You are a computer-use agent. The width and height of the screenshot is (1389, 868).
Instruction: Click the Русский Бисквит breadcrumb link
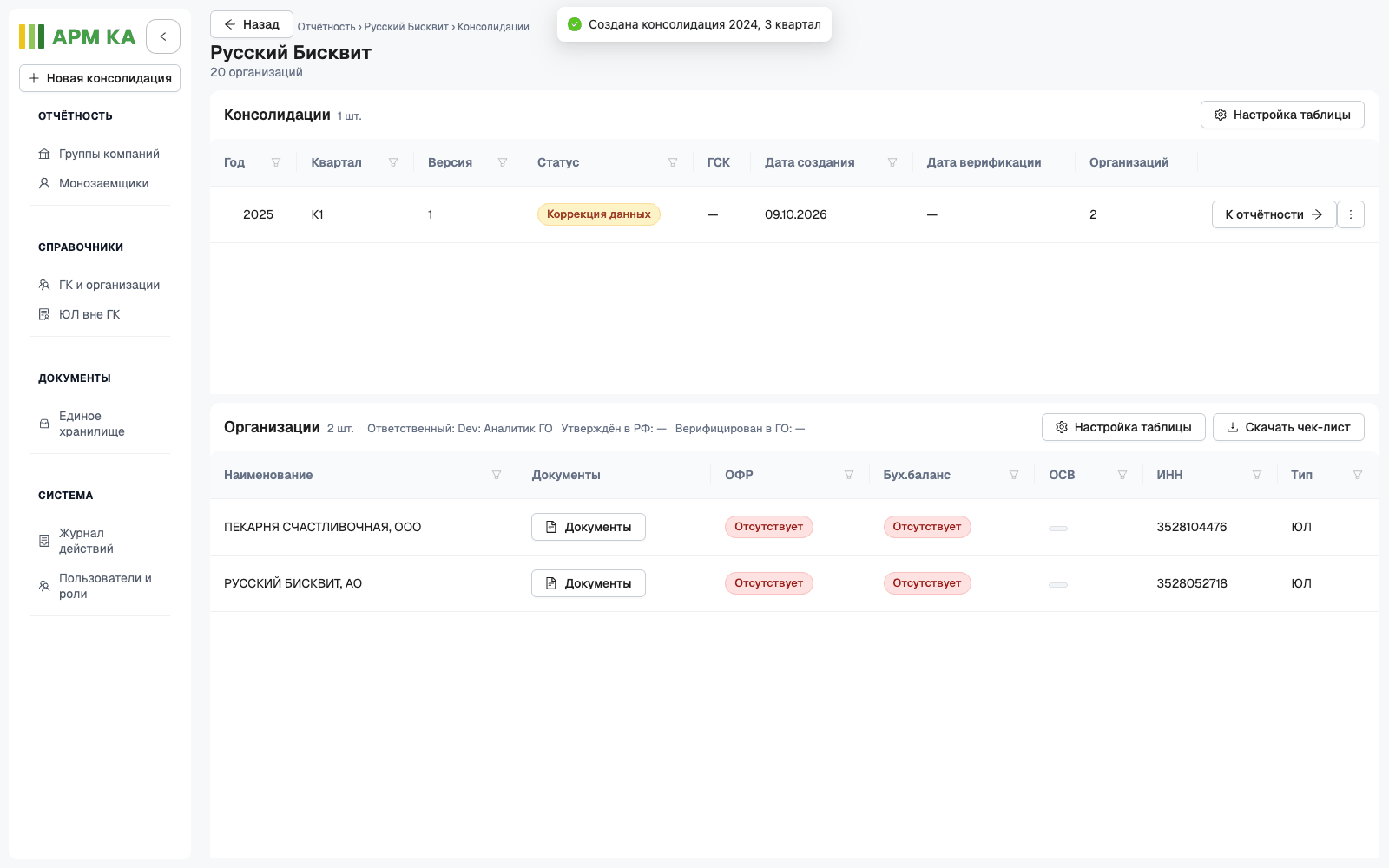click(x=406, y=27)
